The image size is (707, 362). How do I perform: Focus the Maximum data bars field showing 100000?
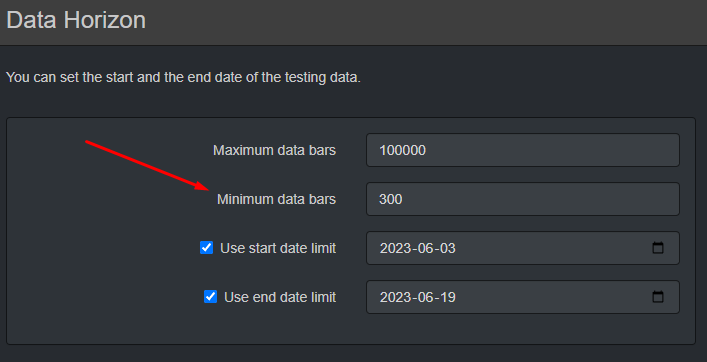523,150
